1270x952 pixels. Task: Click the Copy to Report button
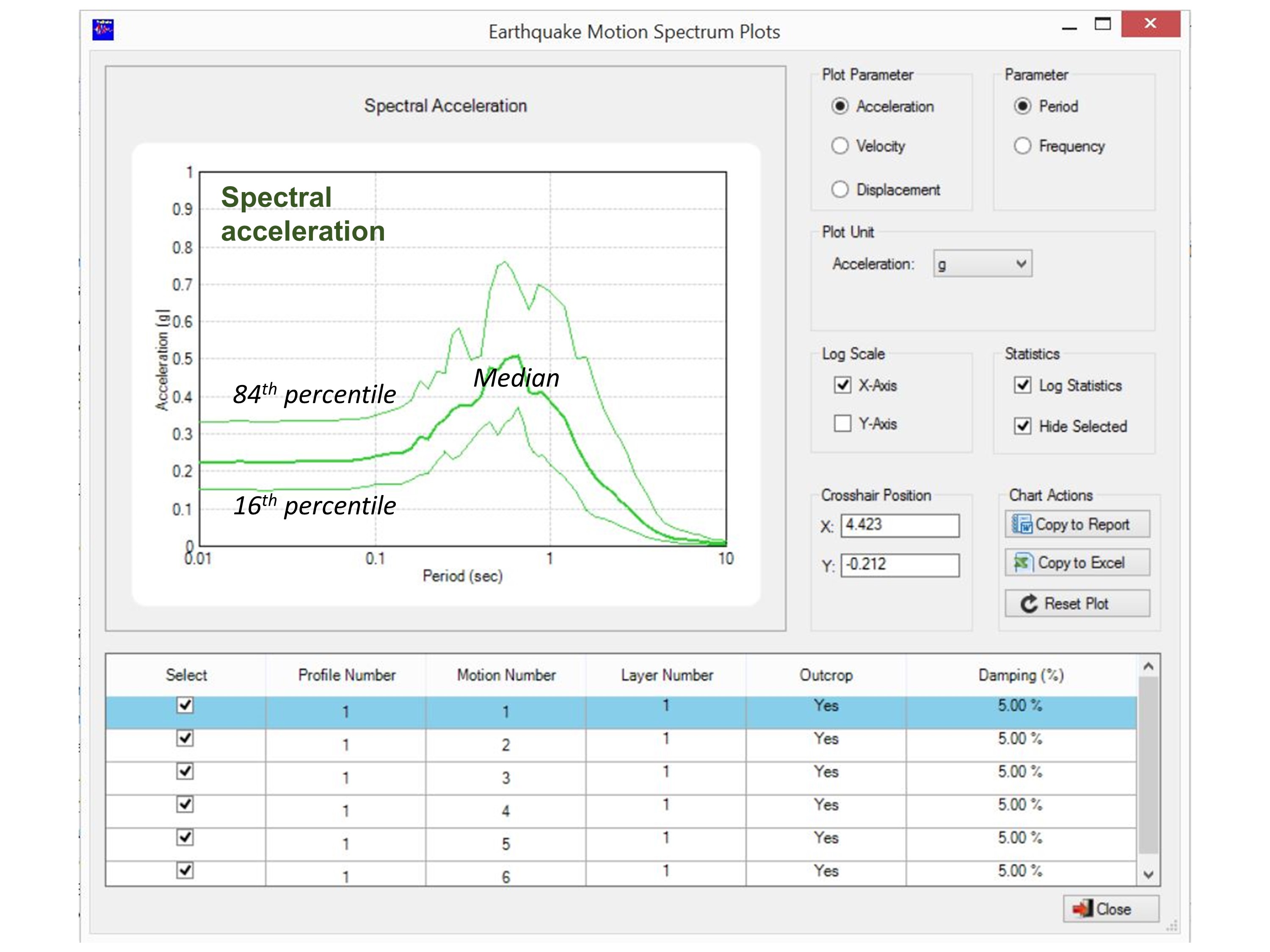pyautogui.click(x=1077, y=524)
